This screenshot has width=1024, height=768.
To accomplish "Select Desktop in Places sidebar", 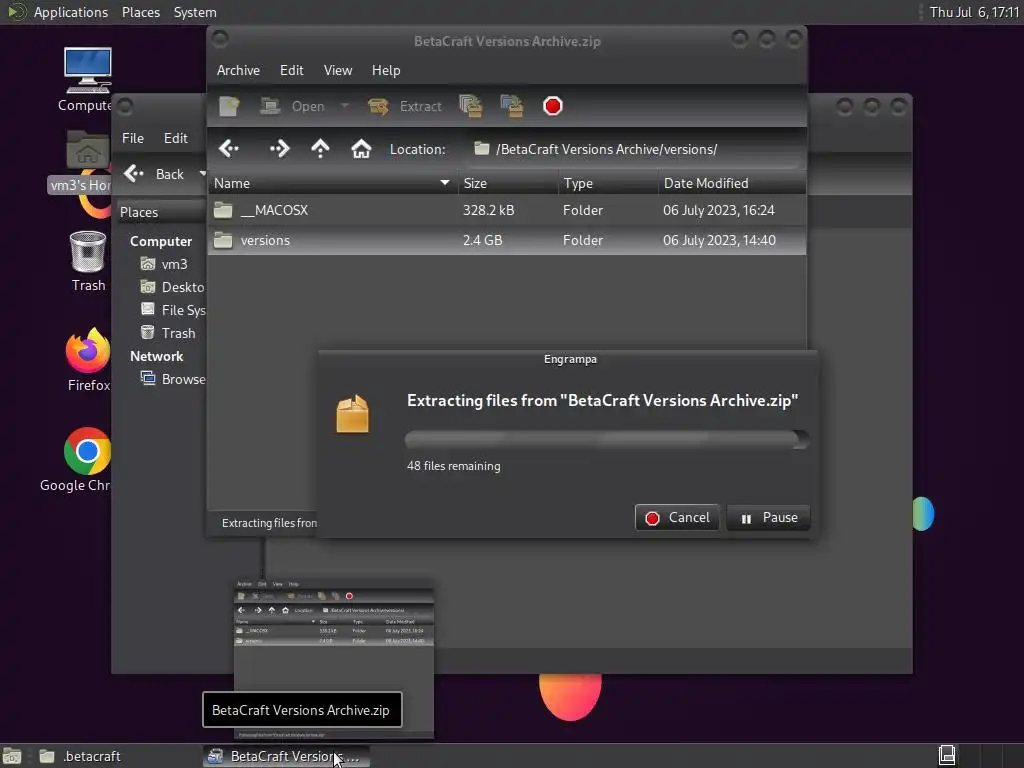I will pyautogui.click(x=174, y=287).
